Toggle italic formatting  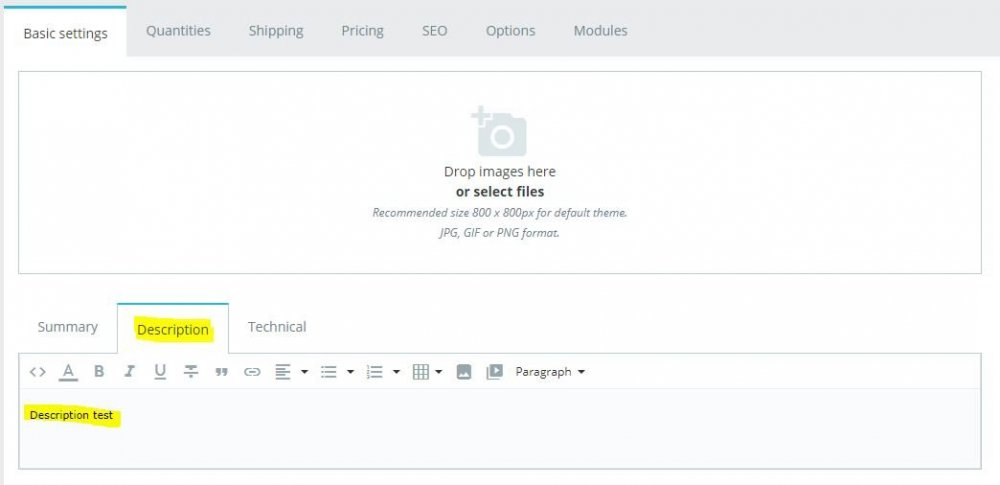pyautogui.click(x=129, y=371)
